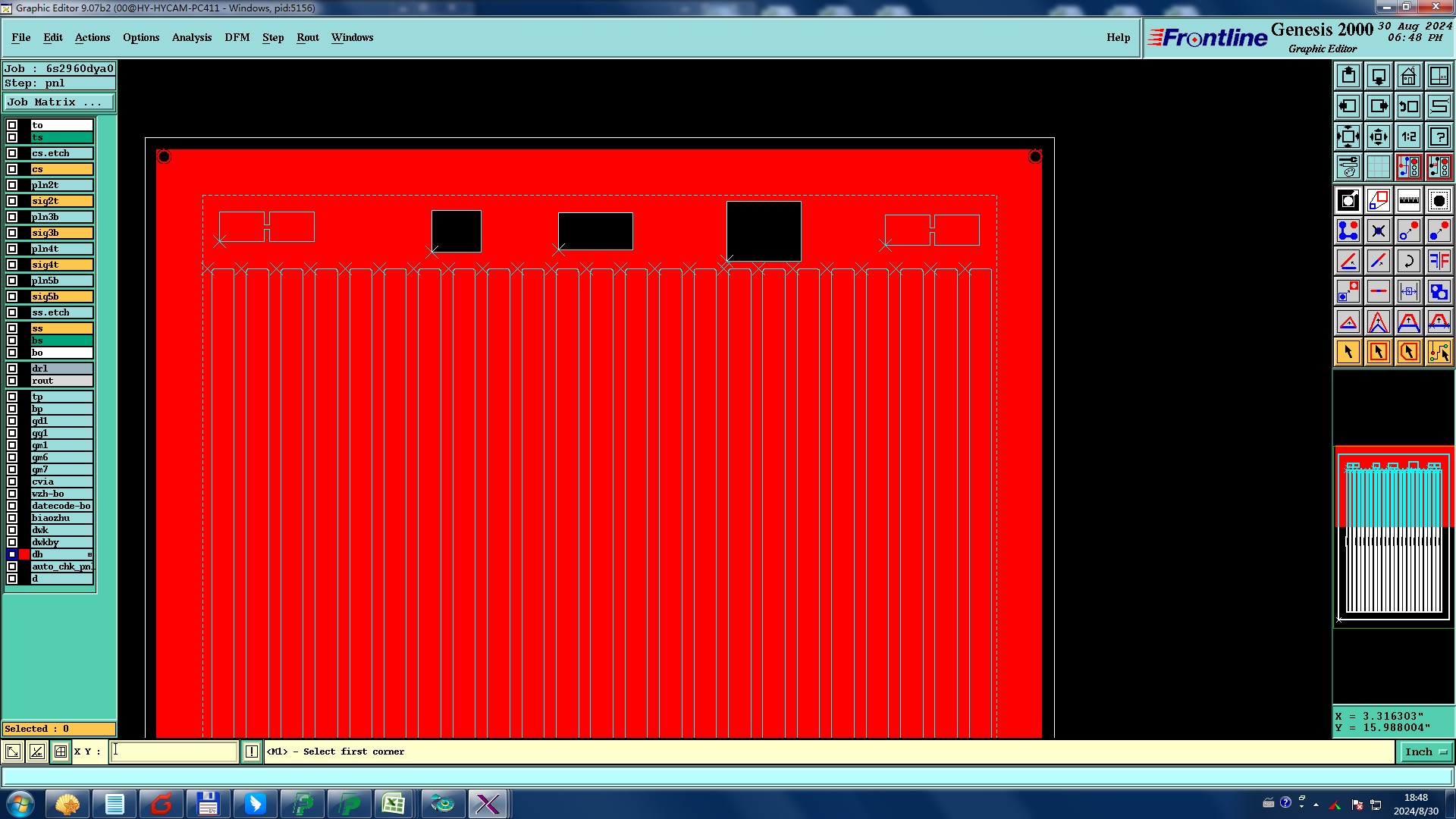Click the grid display icon
This screenshot has width=1456, height=819.
1378,167
